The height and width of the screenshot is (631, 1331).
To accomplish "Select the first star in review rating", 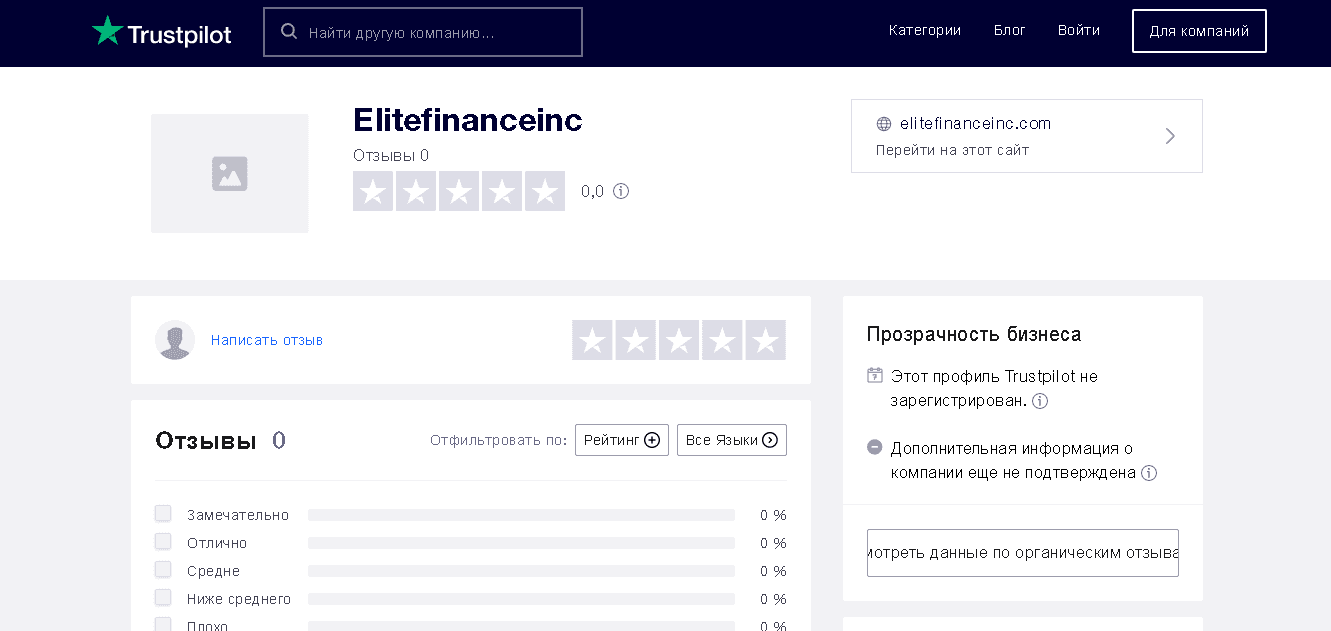I will tap(592, 340).
